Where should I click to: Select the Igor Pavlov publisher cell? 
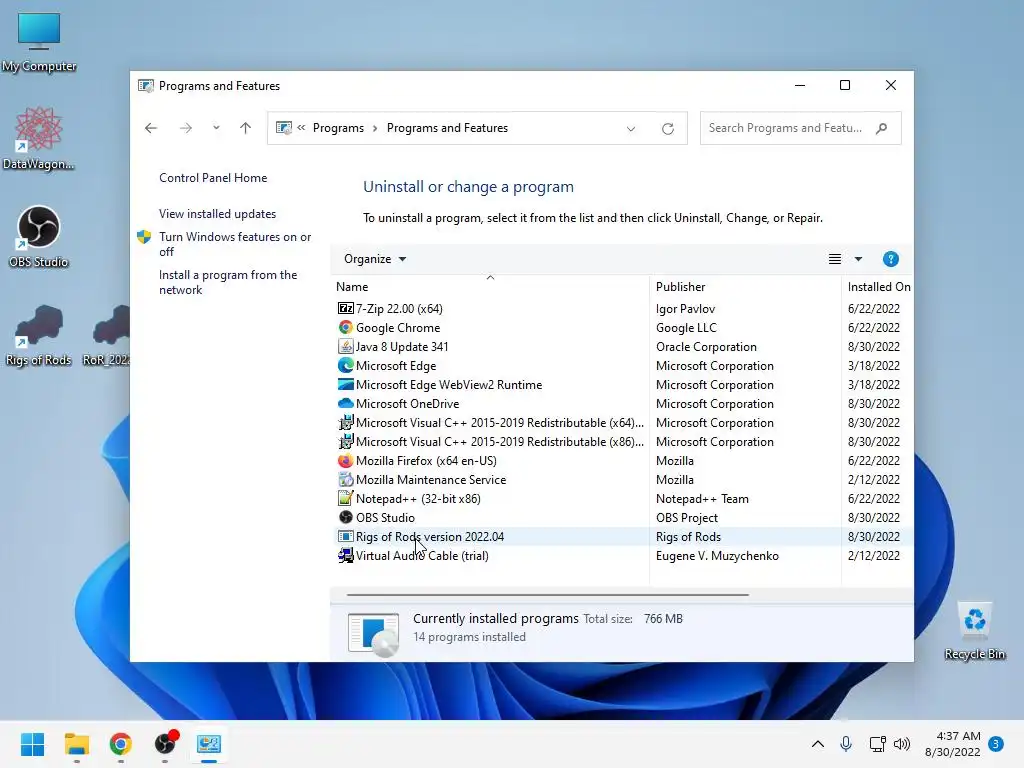[685, 308]
